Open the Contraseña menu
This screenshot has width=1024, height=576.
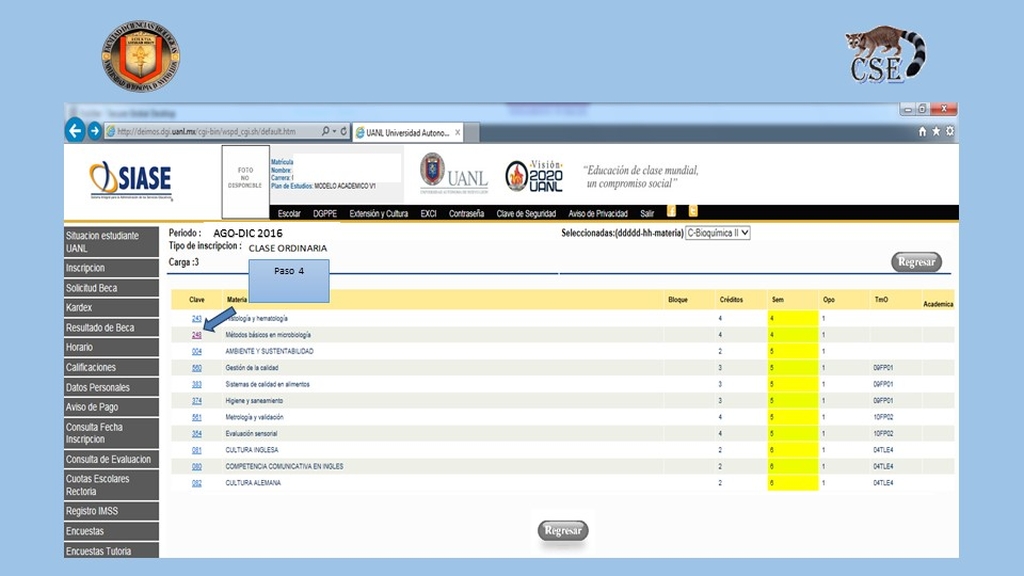(x=466, y=214)
